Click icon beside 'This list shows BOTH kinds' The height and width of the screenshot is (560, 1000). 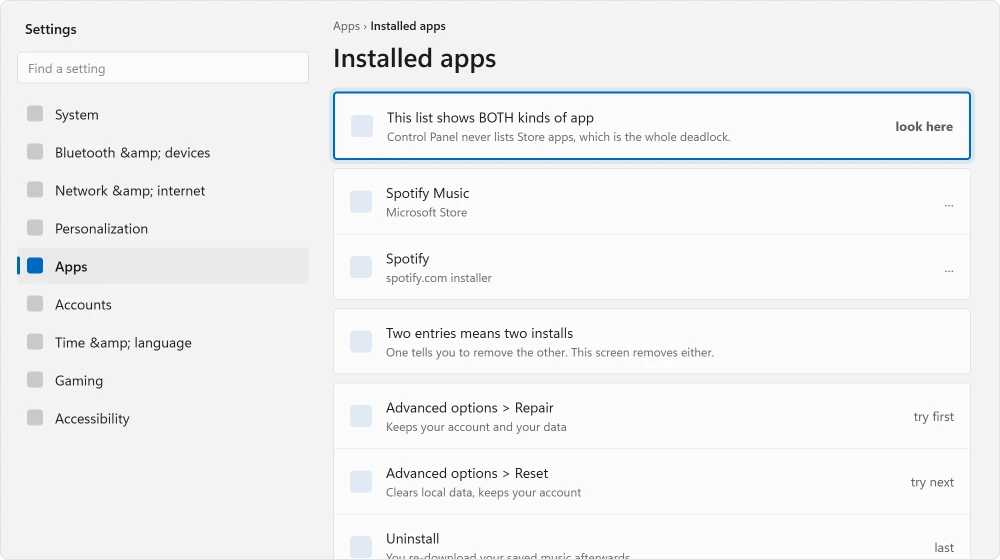tap(362, 126)
